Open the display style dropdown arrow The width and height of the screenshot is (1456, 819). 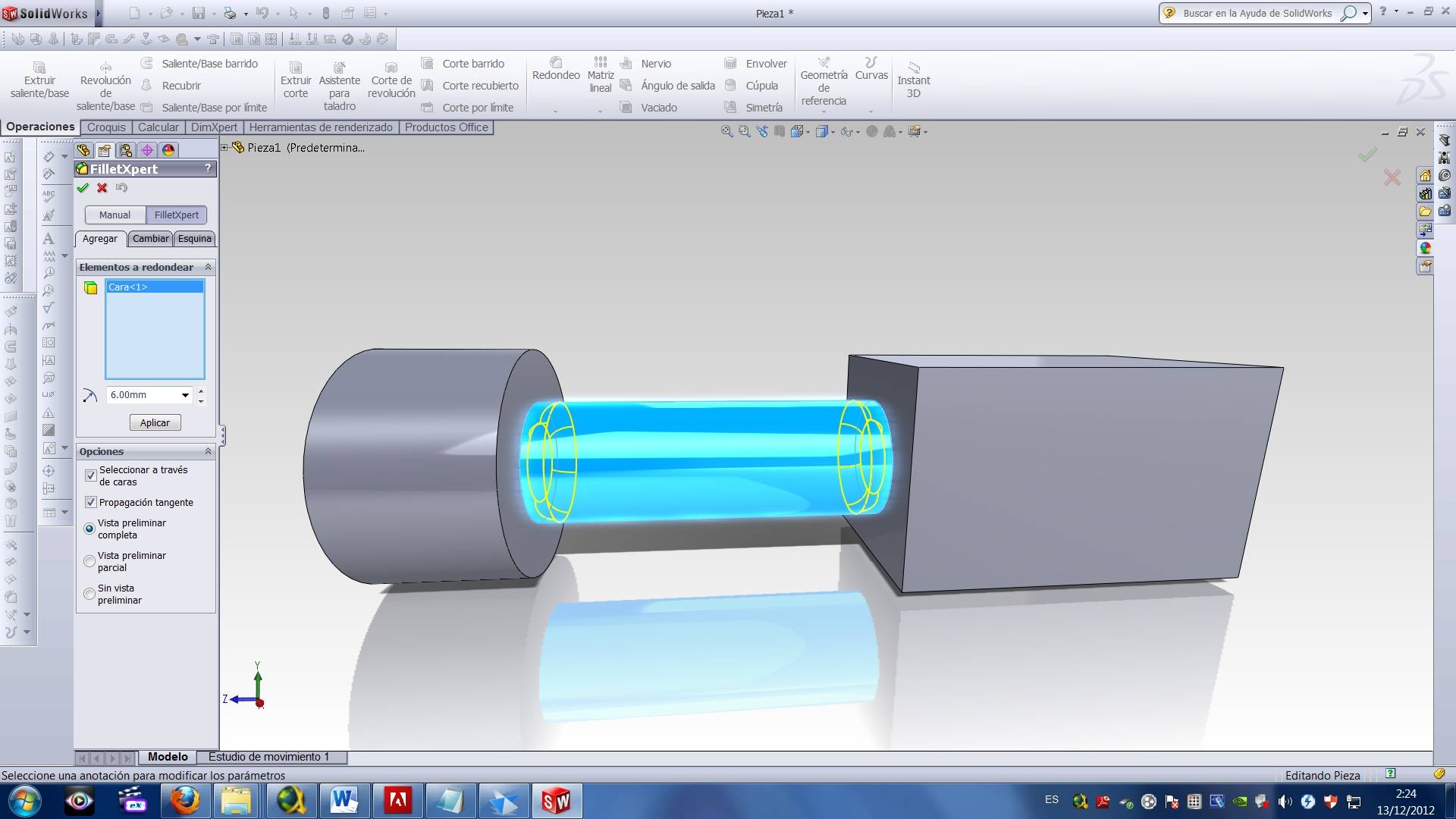coord(833,132)
